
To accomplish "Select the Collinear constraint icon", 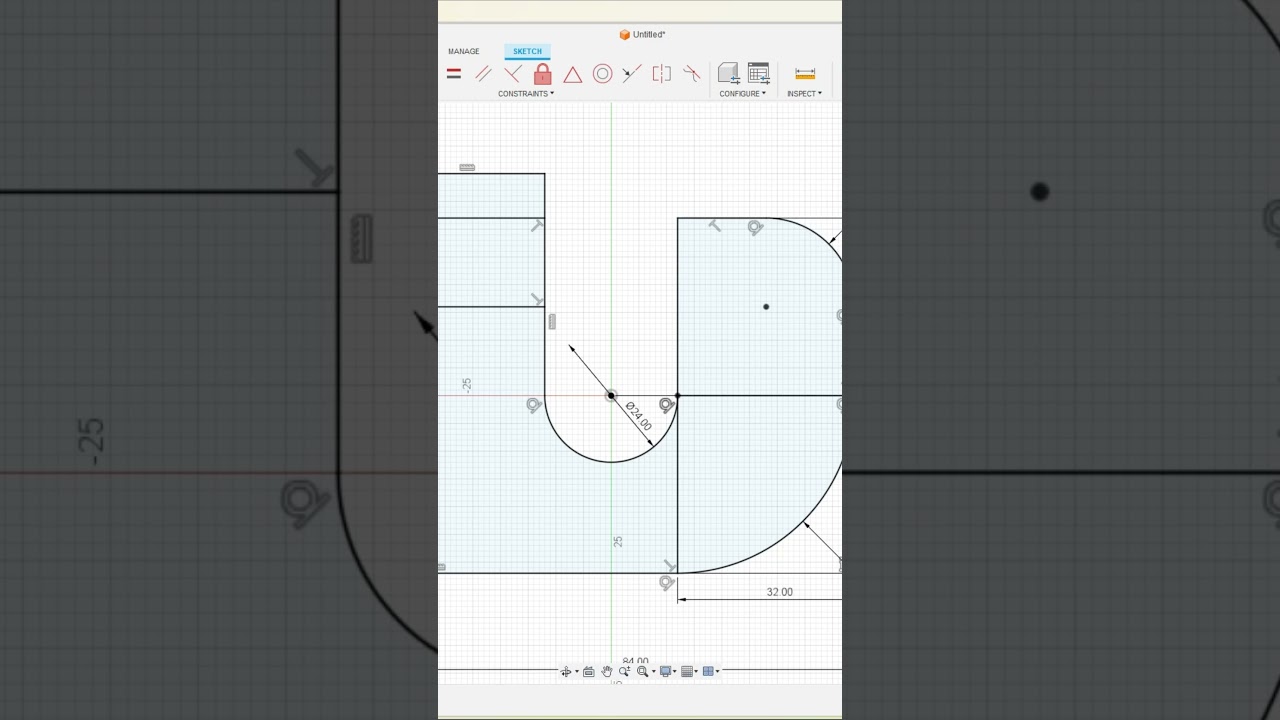I will click(631, 74).
